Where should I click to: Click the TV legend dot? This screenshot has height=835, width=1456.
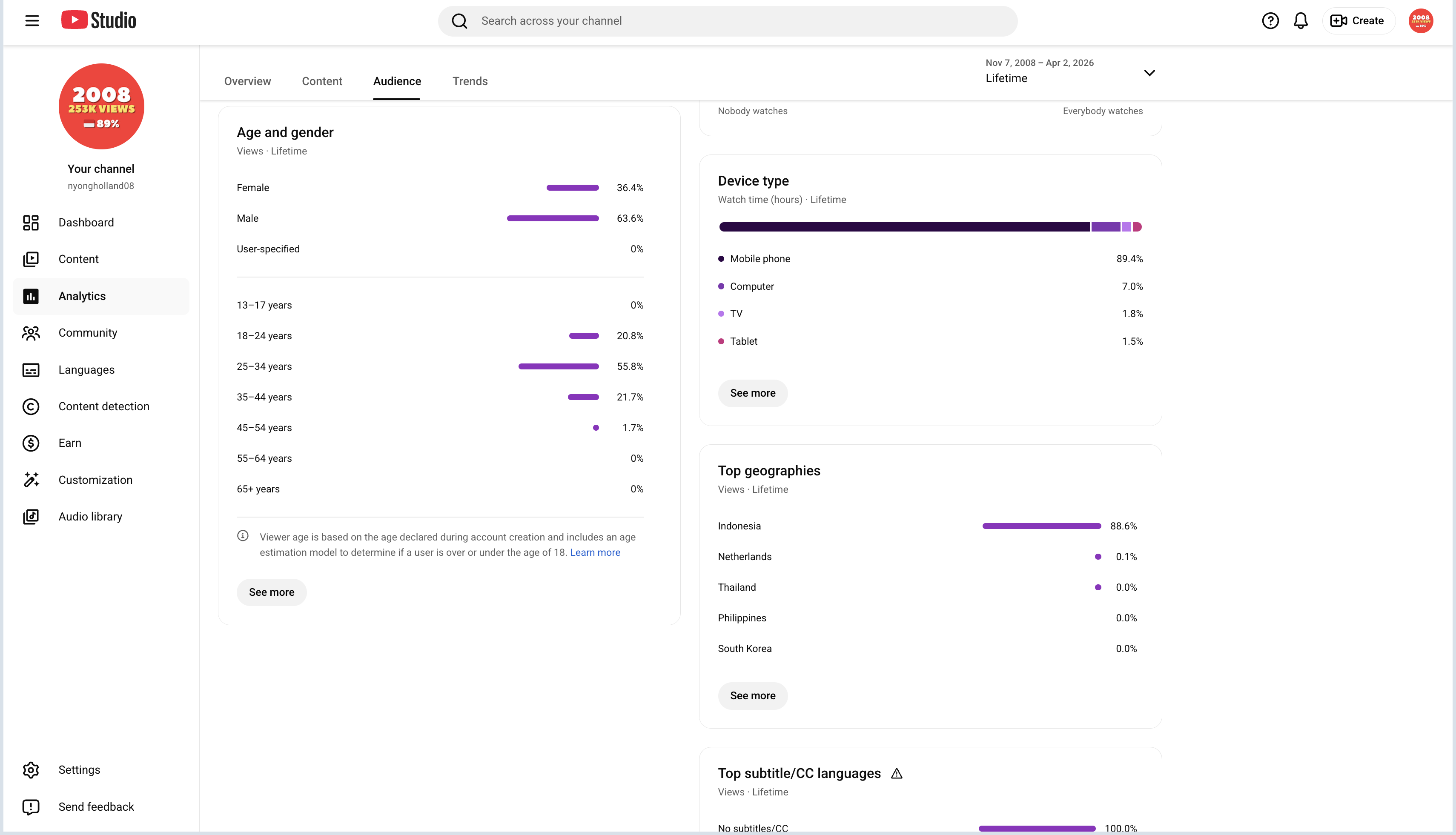(x=721, y=314)
